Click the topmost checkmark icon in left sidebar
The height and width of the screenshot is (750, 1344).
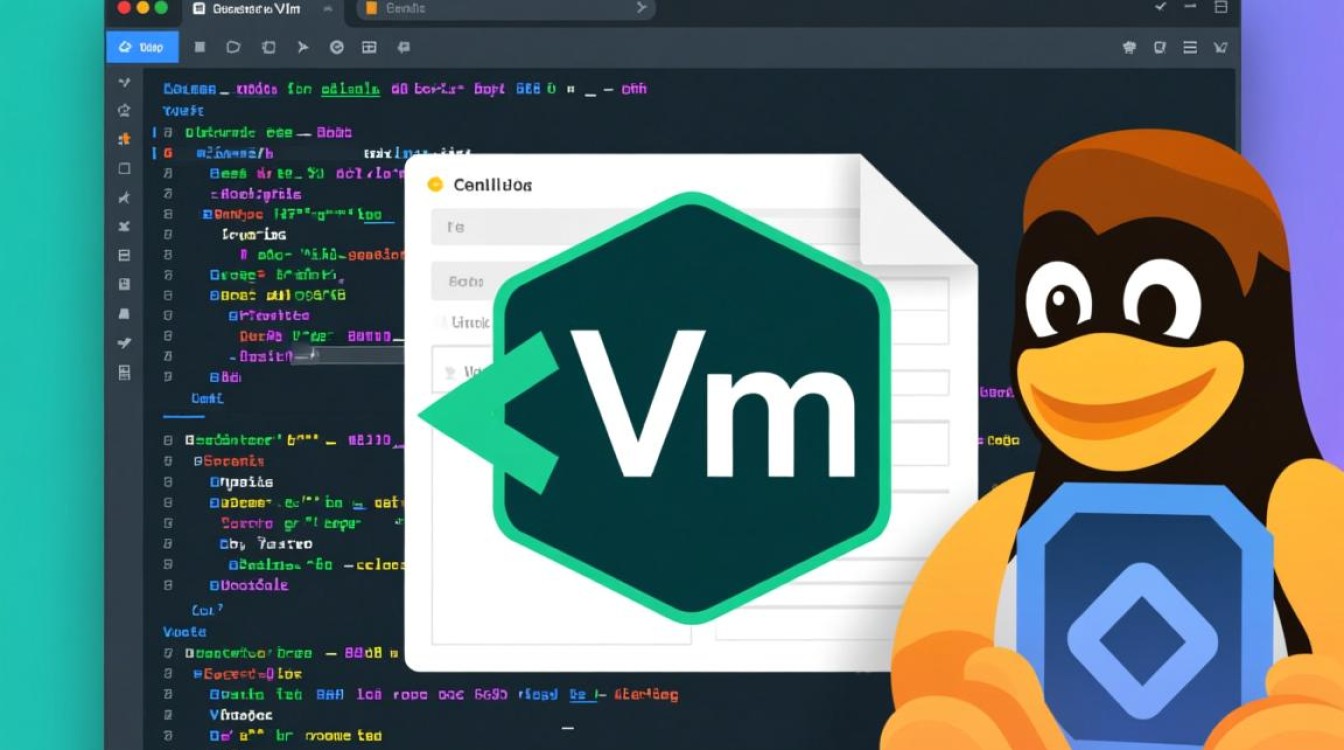point(124,82)
